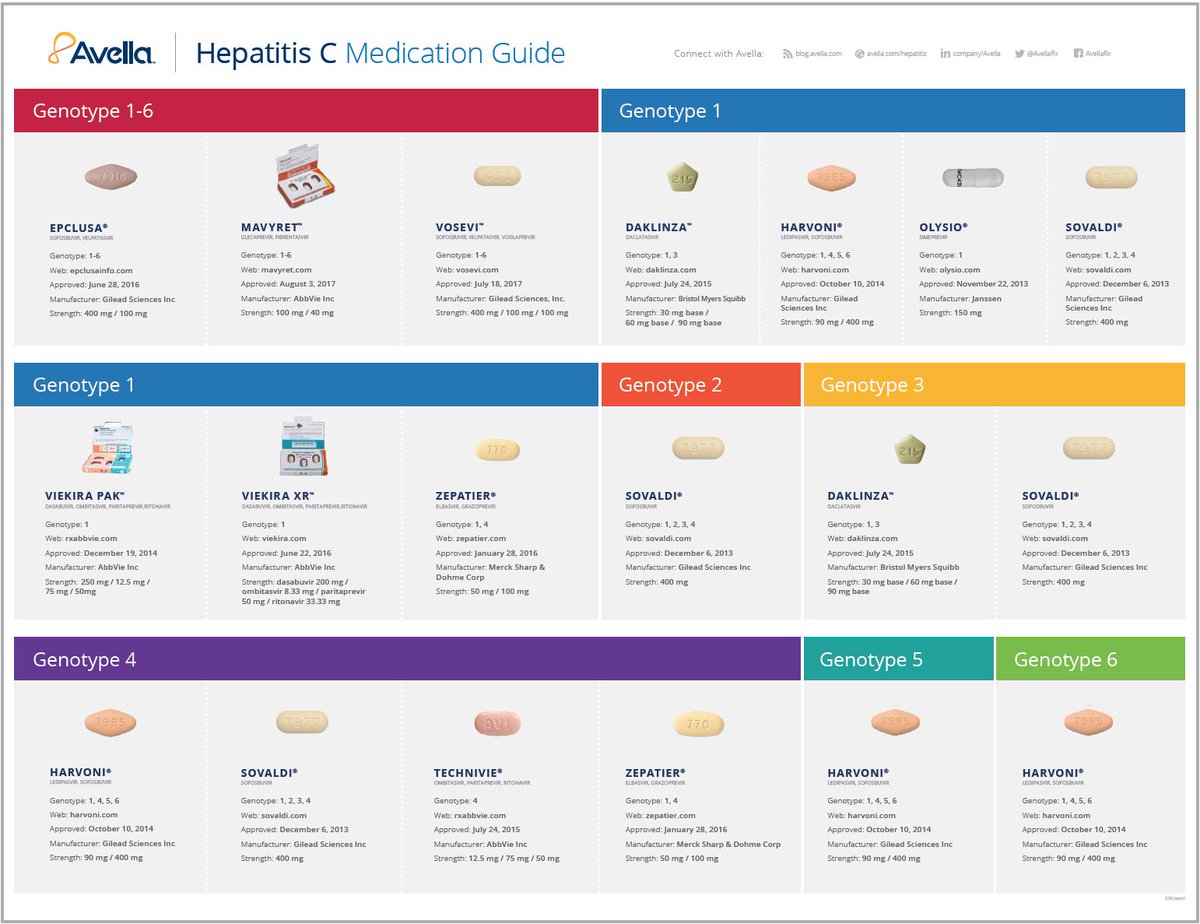Open the blog.avella.com link
The image size is (1200, 924).
pos(819,53)
